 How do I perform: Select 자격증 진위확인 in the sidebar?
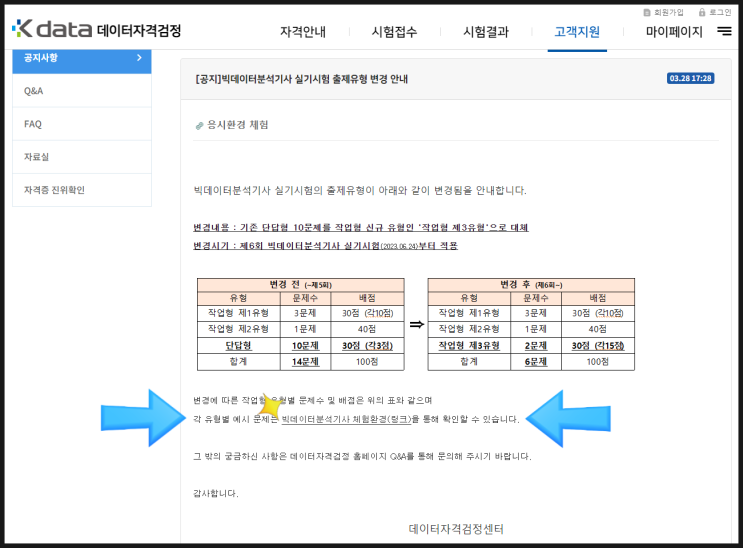pyautogui.click(x=82, y=190)
